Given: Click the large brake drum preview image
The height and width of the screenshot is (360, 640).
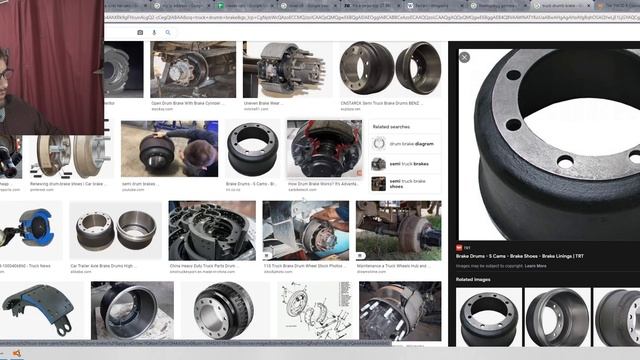Looking at the screenshot, I should pos(549,144).
